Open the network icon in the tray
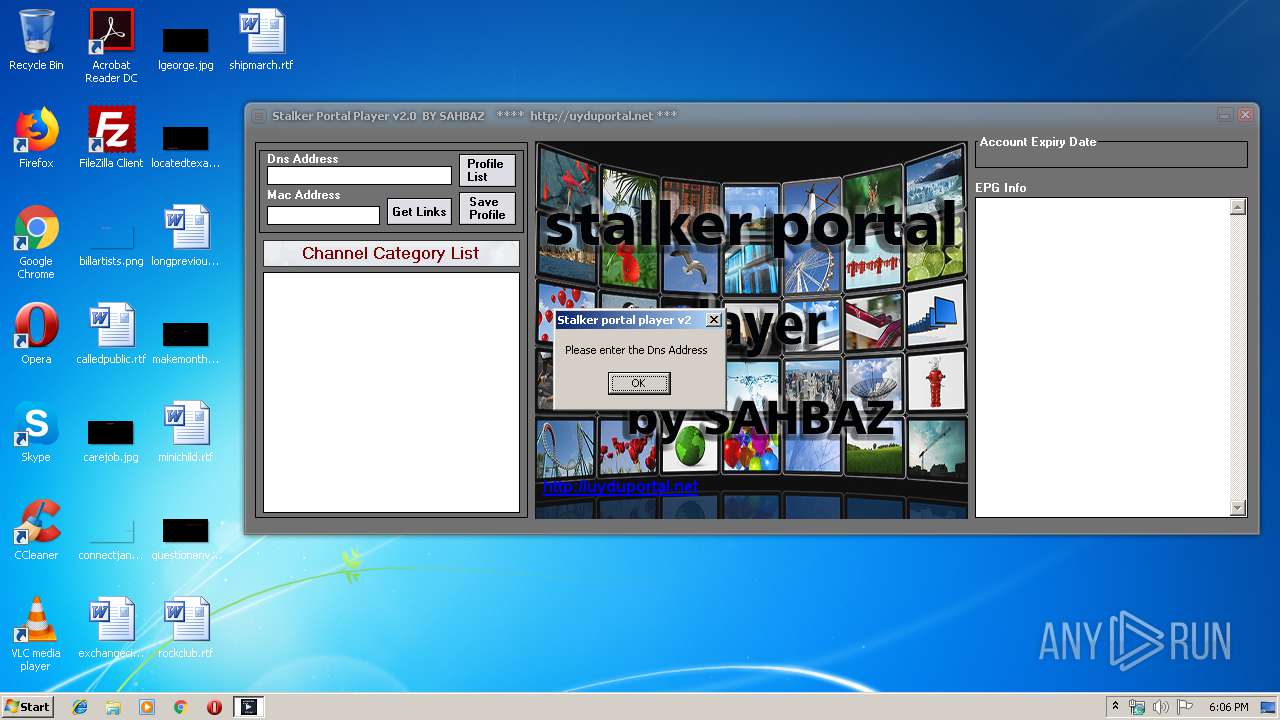This screenshot has height=720, width=1280. [1137, 707]
